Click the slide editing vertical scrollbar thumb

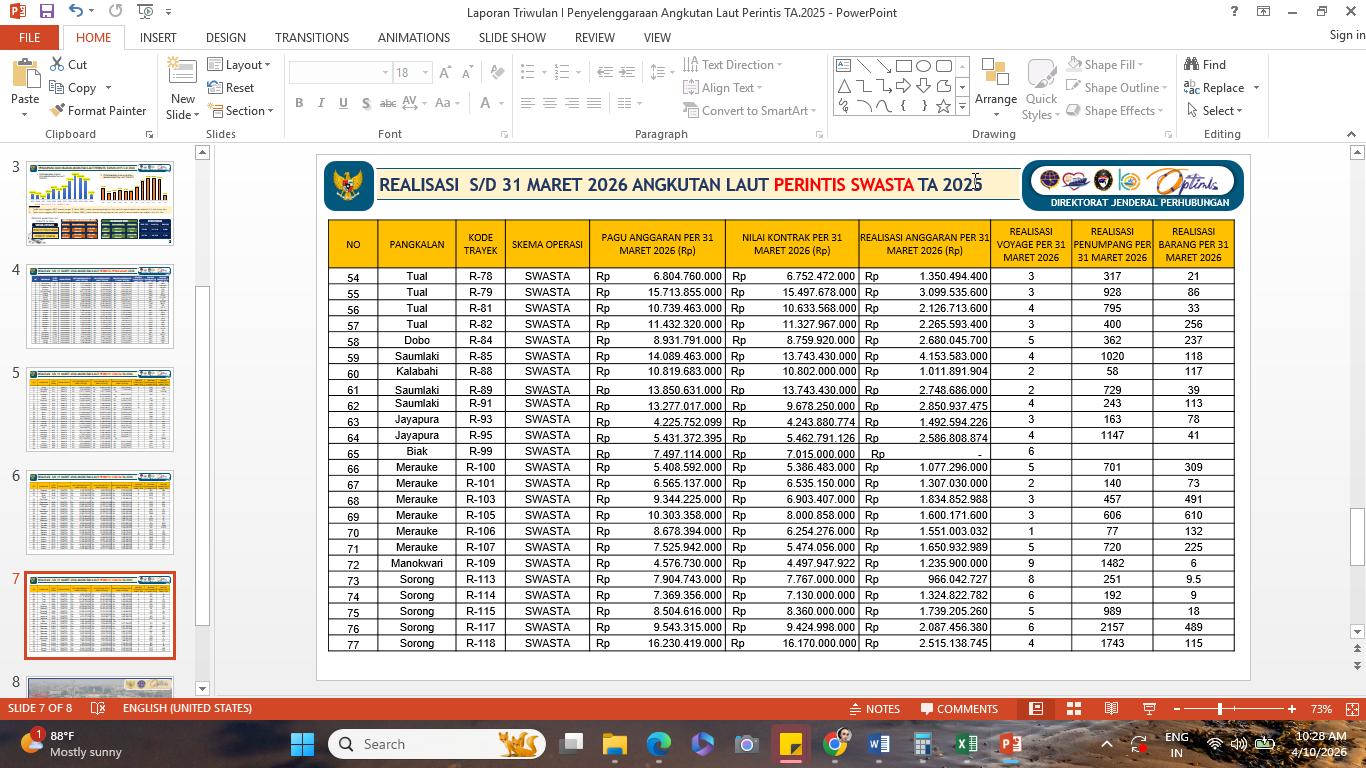click(x=1357, y=537)
